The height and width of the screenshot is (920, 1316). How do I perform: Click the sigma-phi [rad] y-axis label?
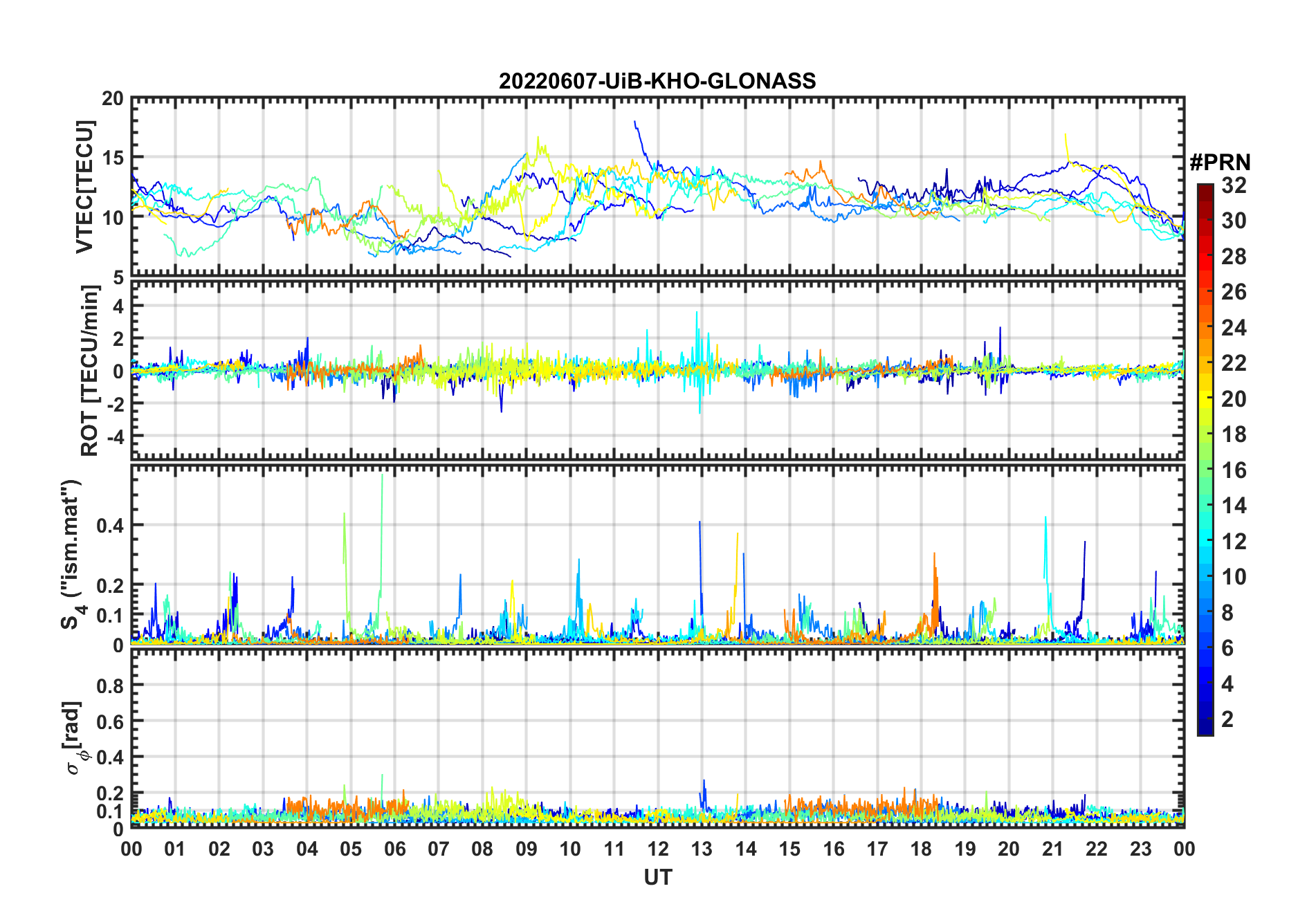click(x=74, y=737)
